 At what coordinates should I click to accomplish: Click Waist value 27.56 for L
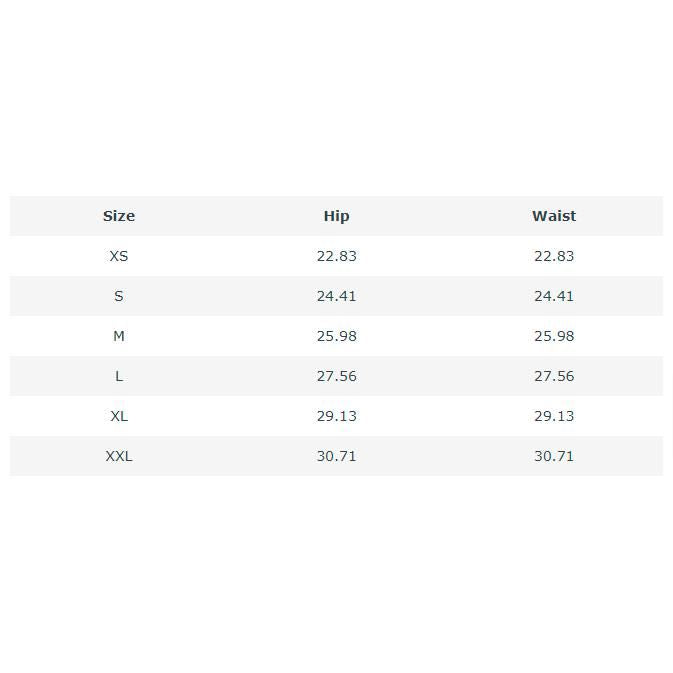pos(554,376)
